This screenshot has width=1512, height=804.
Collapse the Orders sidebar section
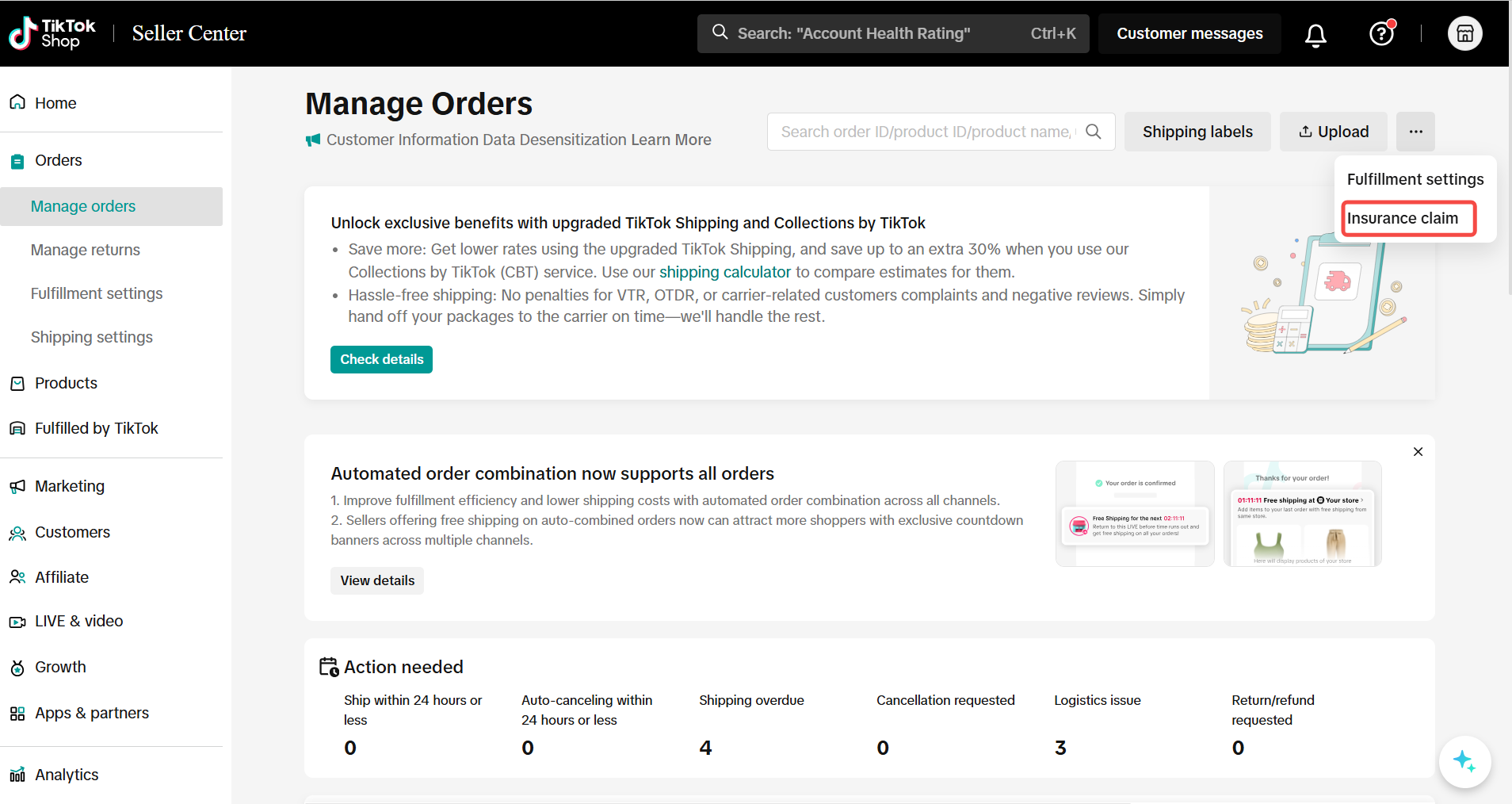pos(59,160)
